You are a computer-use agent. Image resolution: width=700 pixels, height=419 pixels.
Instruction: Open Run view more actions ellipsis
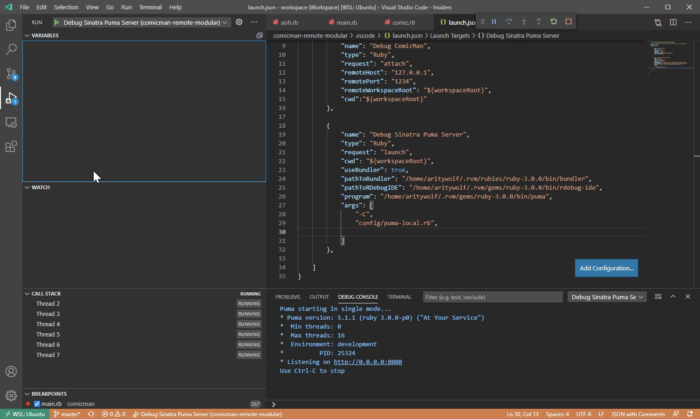click(x=254, y=22)
